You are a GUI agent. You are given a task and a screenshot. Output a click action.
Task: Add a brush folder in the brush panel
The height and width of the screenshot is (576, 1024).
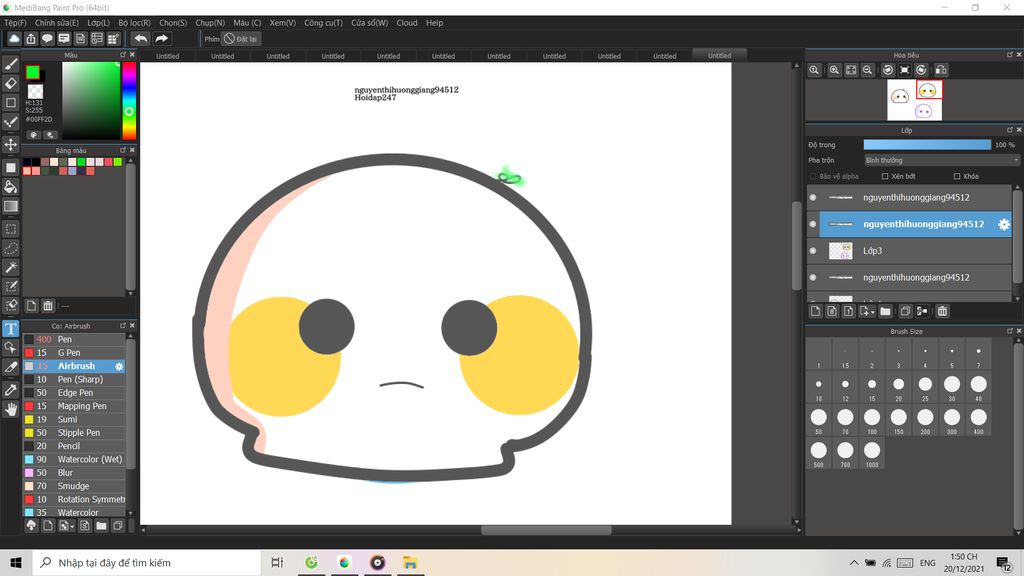point(101,526)
